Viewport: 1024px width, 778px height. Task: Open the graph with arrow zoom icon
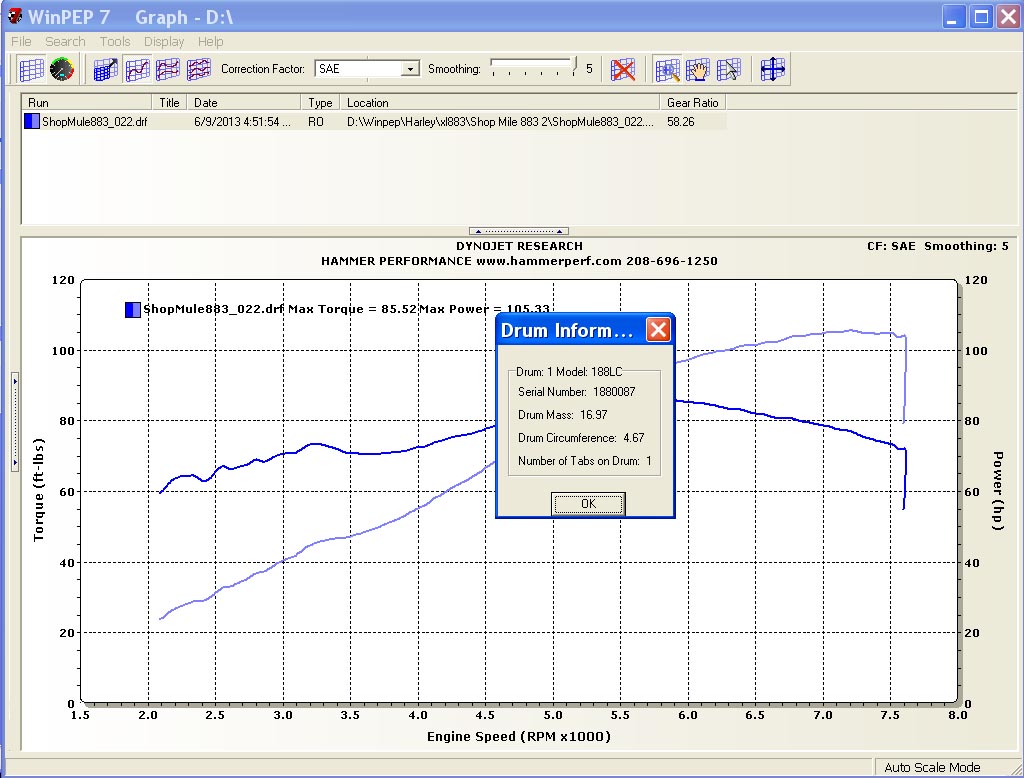tap(103, 70)
